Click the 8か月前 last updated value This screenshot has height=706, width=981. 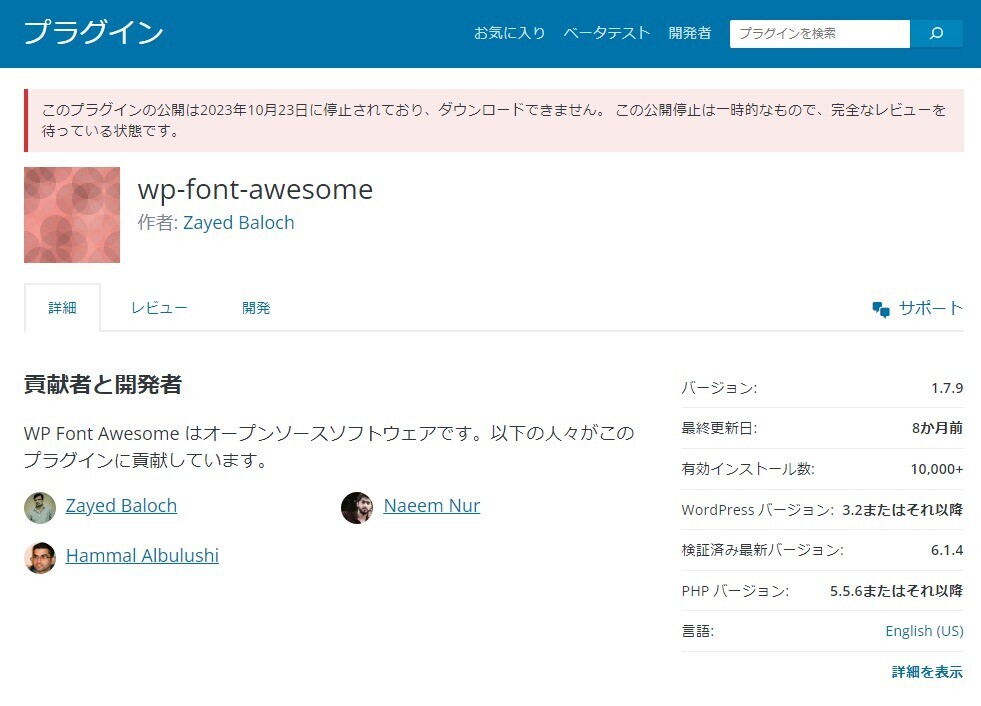[937, 428]
